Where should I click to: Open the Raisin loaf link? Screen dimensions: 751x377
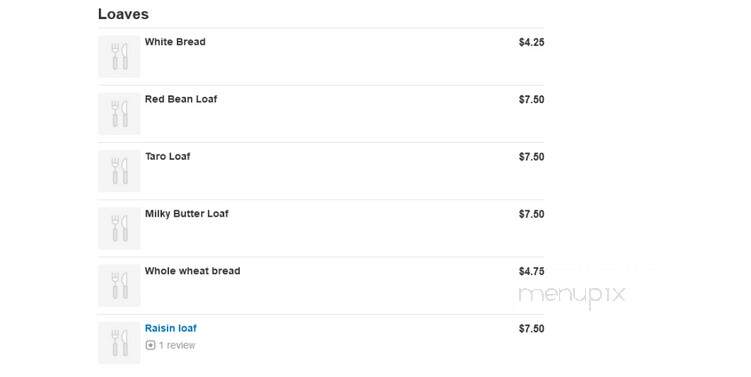pos(171,329)
